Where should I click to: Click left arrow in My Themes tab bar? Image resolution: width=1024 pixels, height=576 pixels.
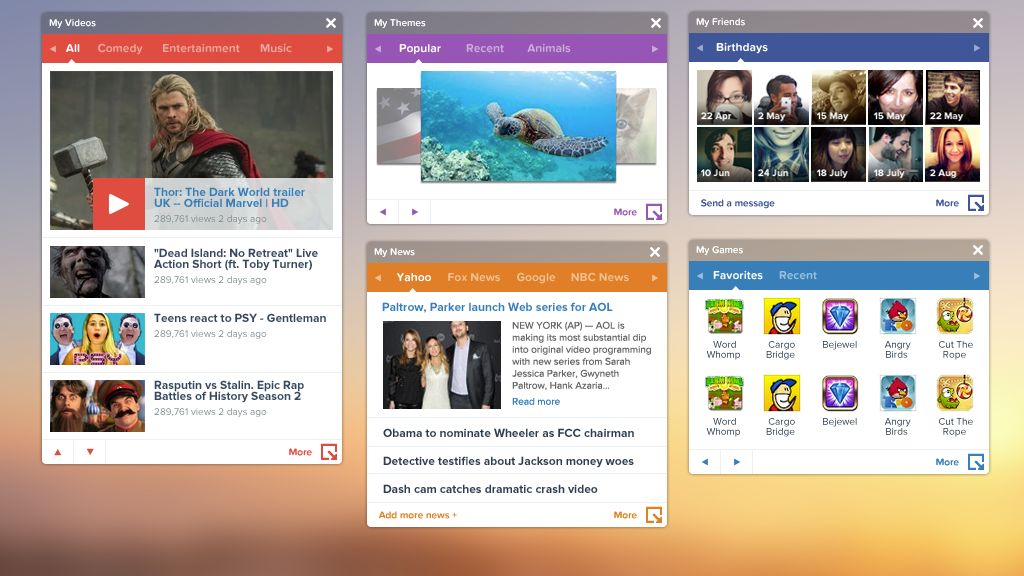pos(378,48)
